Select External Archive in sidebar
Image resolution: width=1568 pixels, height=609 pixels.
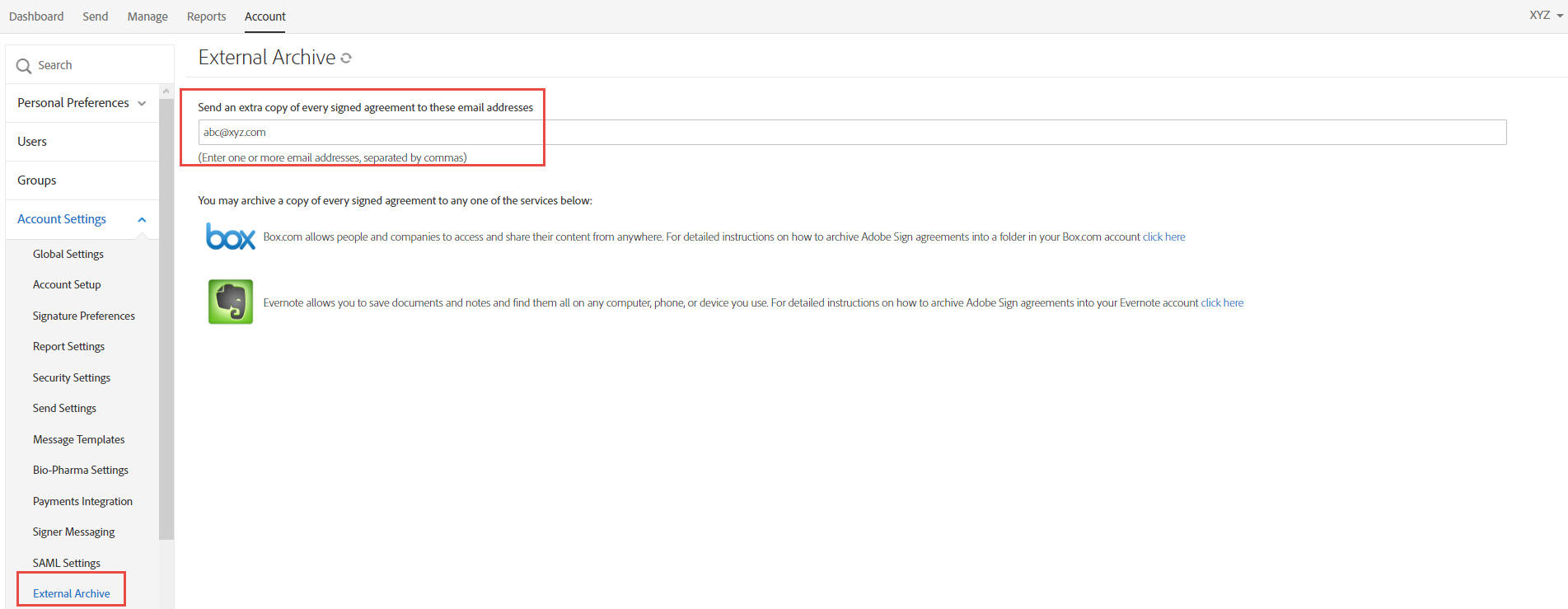(71, 593)
